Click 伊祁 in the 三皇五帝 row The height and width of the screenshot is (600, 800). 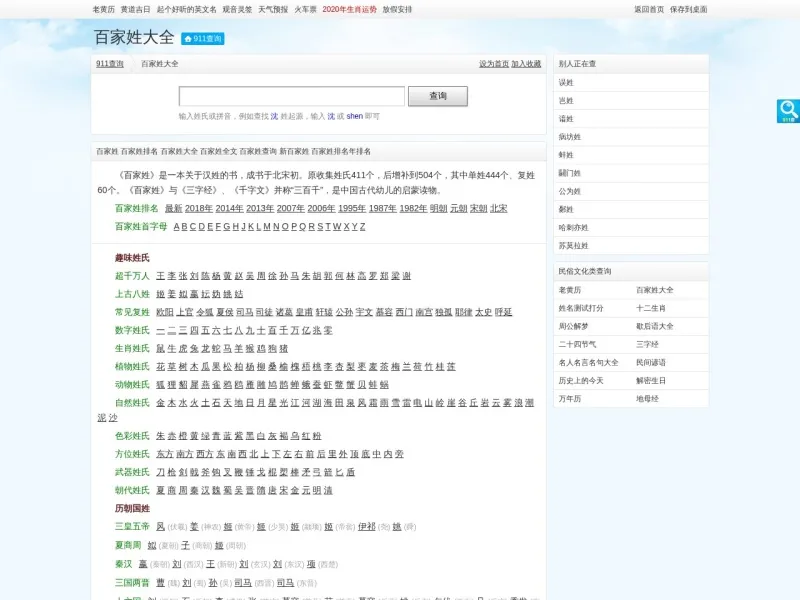coord(367,527)
